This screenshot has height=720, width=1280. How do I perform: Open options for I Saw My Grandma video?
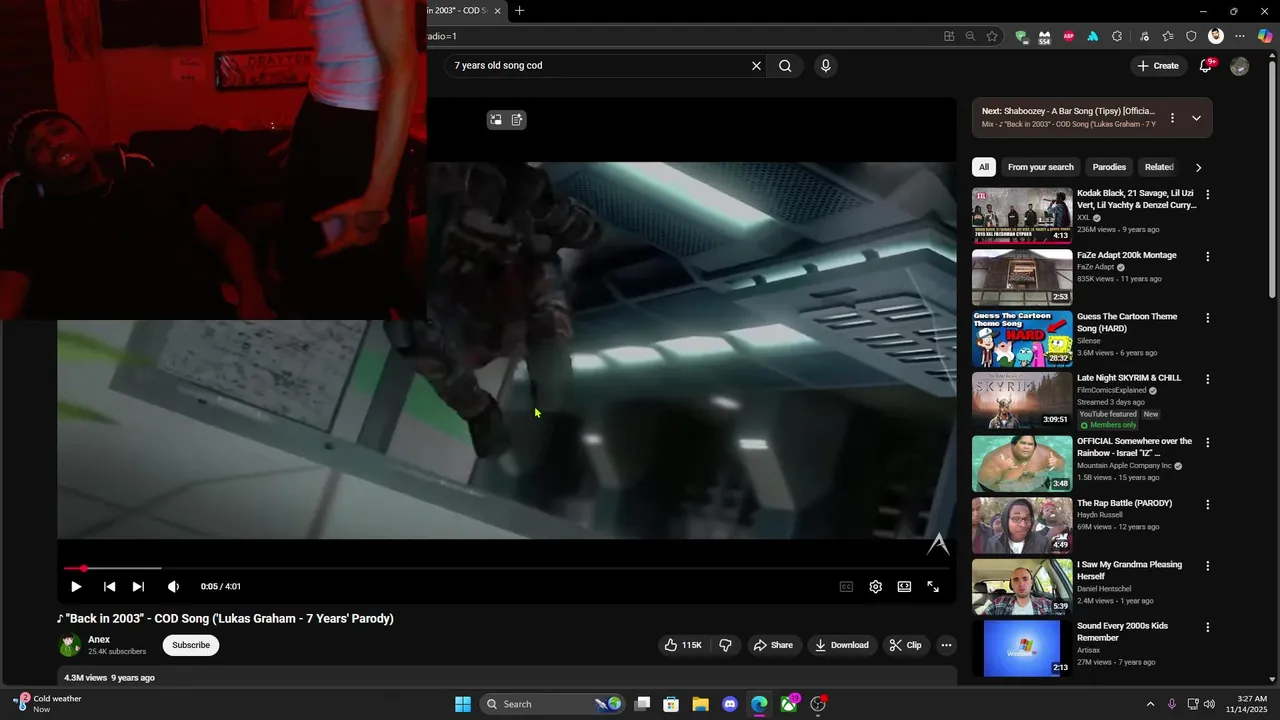point(1207,566)
